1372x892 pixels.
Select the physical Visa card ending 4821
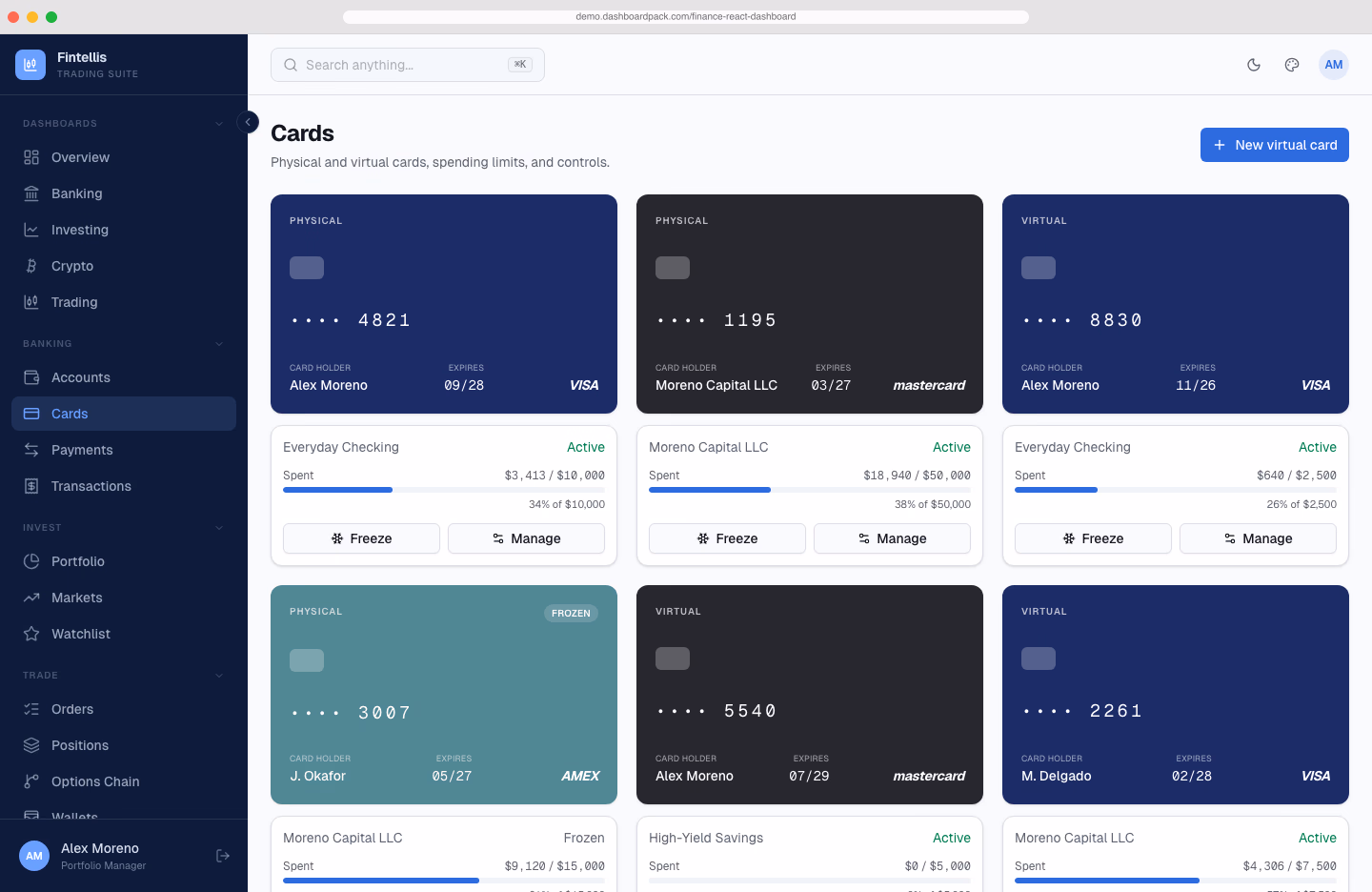[444, 304]
